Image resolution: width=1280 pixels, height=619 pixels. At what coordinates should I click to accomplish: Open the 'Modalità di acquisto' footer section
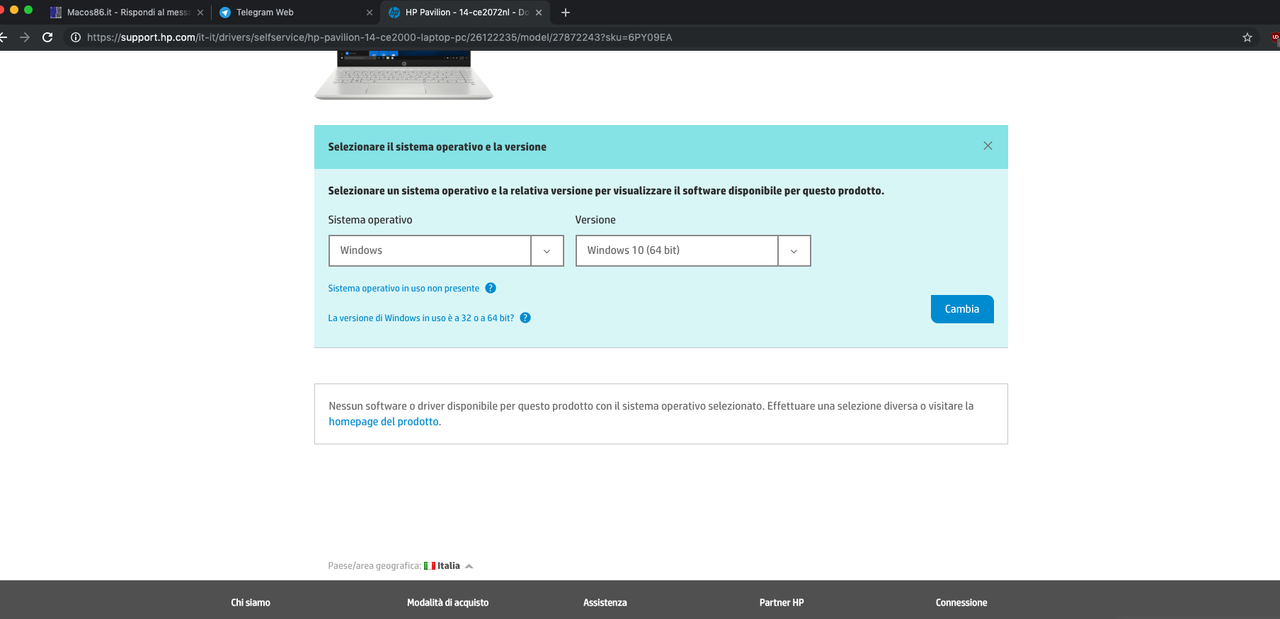coord(448,603)
